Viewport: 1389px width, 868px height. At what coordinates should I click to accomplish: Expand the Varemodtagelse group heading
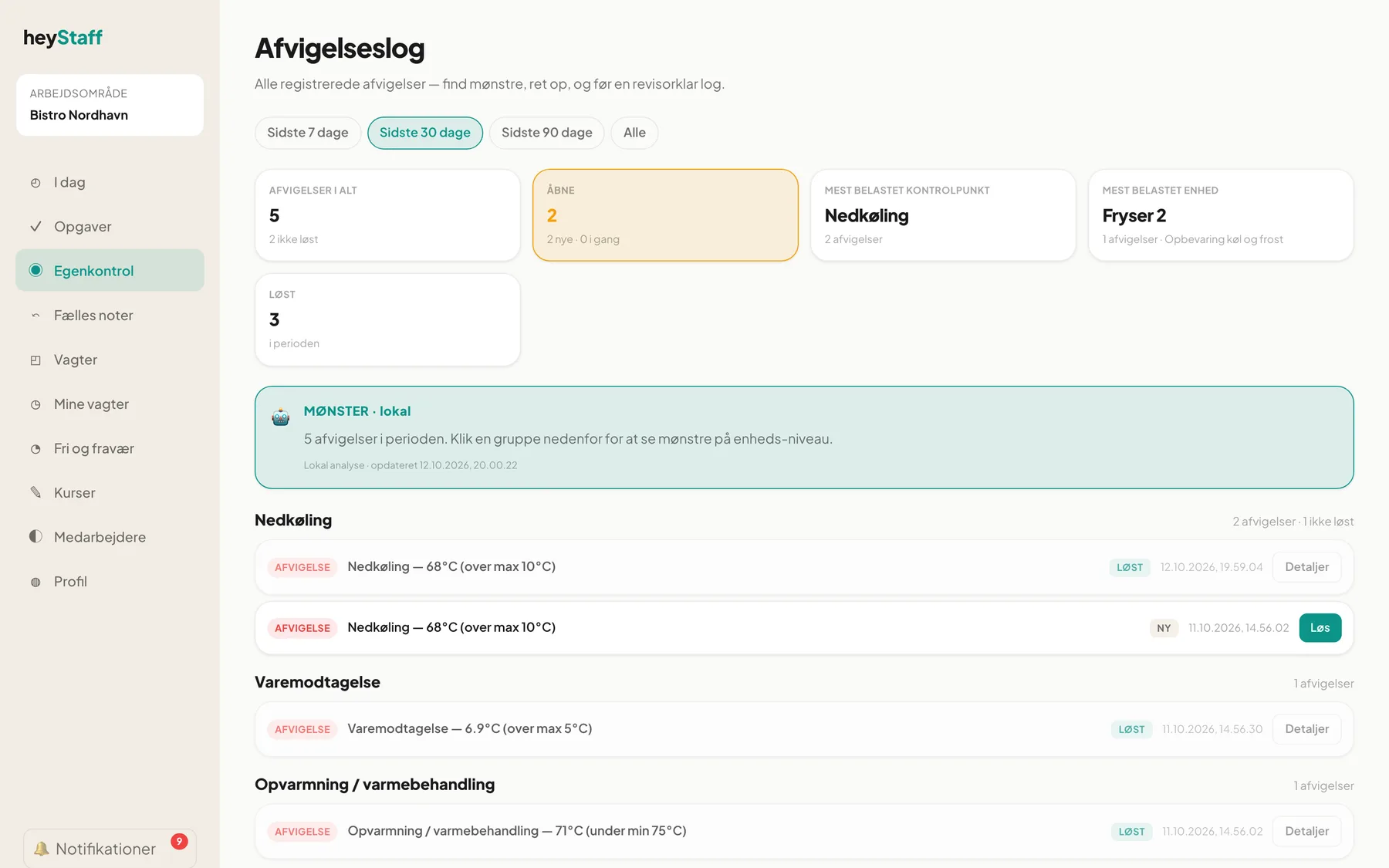tap(317, 683)
